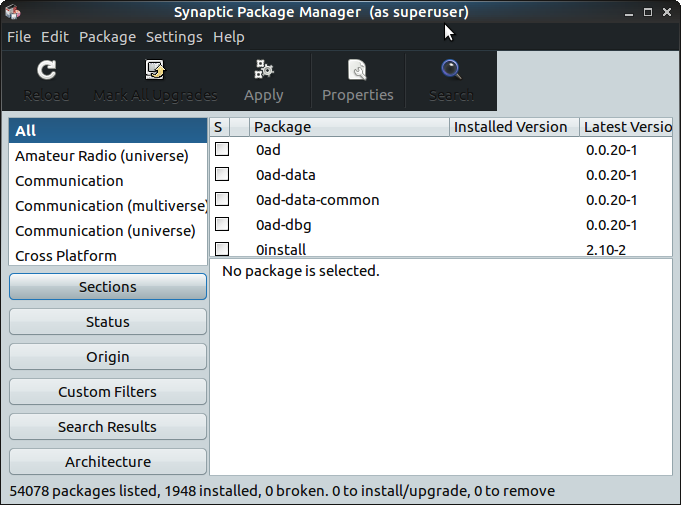The width and height of the screenshot is (681, 505).
Task: Toggle the checkbox for 0ad package
Action: coord(222,149)
